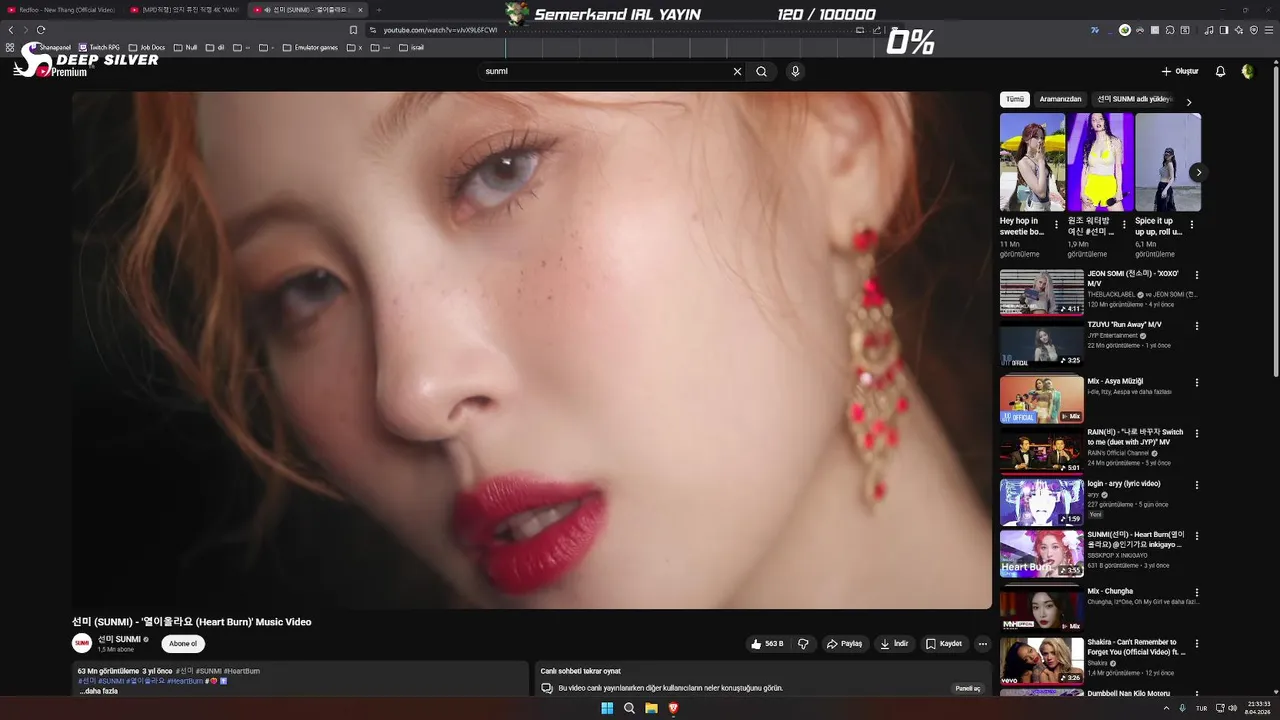The height and width of the screenshot is (720, 1280).
Task: Switch to Redfoo - New Thang tab
Action: (62, 10)
